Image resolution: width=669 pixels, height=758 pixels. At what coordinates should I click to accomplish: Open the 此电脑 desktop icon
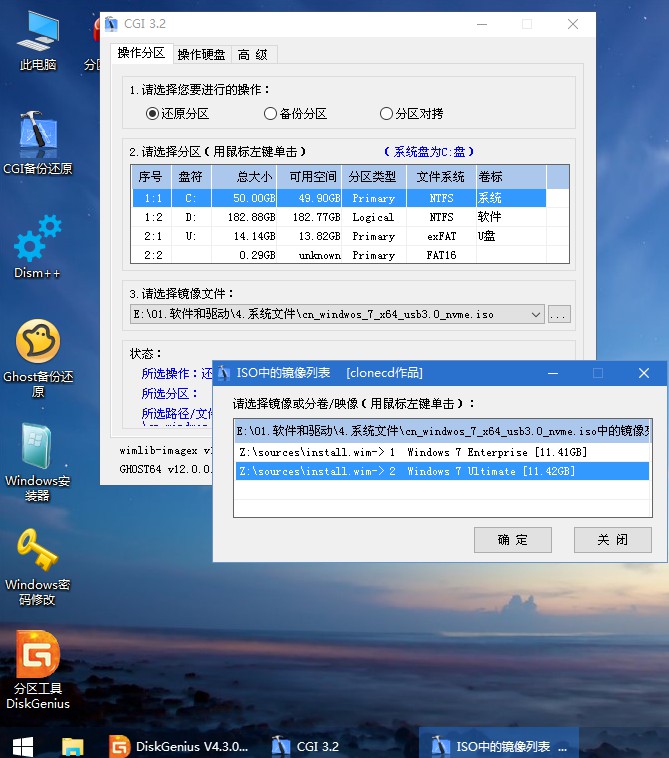pyautogui.click(x=38, y=41)
